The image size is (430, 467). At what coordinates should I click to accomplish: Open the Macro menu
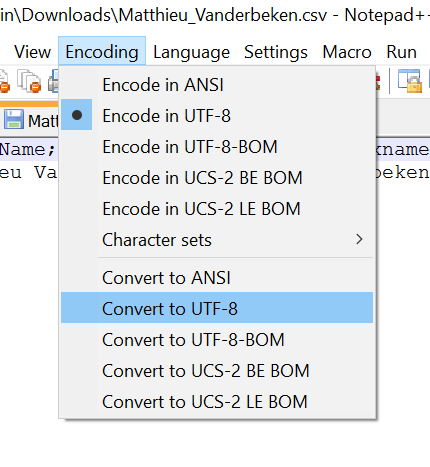click(347, 52)
